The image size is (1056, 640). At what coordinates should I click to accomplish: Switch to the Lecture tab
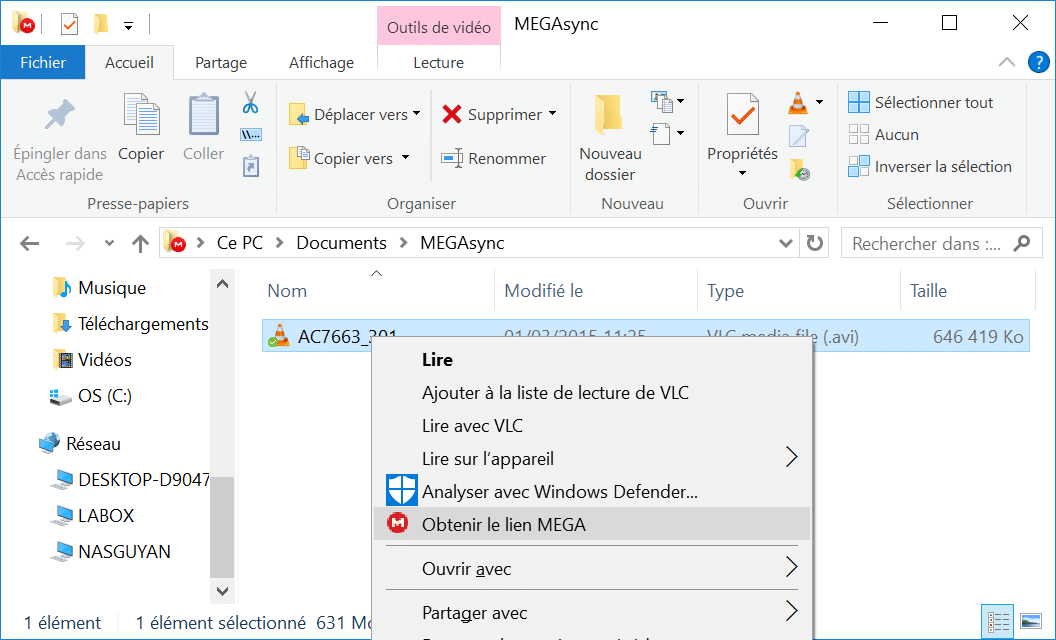438,63
